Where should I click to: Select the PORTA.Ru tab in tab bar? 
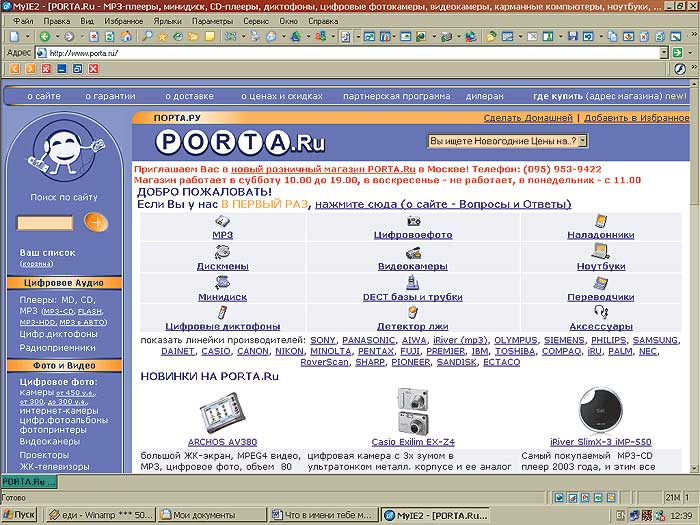[x=29, y=482]
